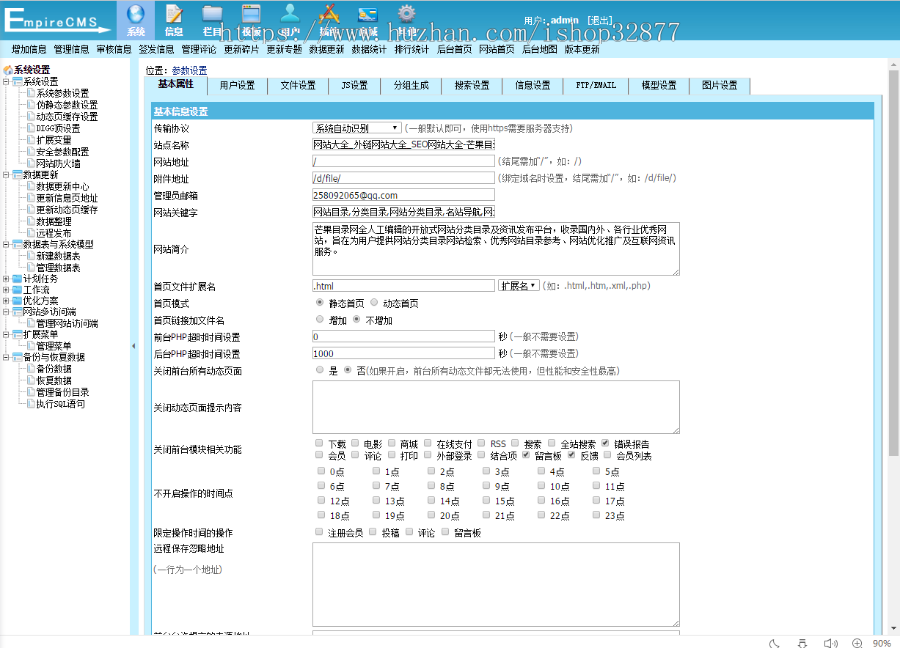The width and height of the screenshot is (900, 648).
Task: Click page icon next to 系统参数设置
Action: tap(31, 93)
